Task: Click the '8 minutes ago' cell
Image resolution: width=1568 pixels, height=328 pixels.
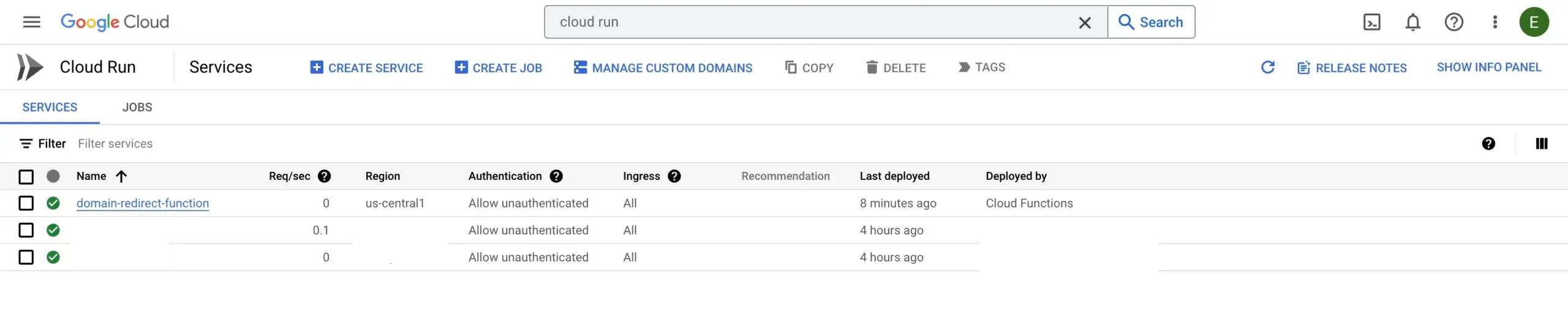Action: (x=898, y=203)
